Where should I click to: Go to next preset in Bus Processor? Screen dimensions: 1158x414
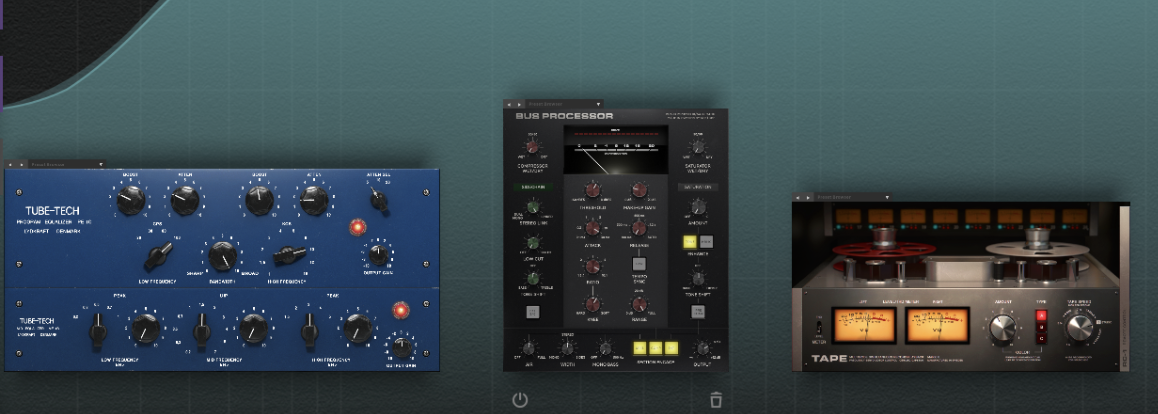(x=519, y=104)
